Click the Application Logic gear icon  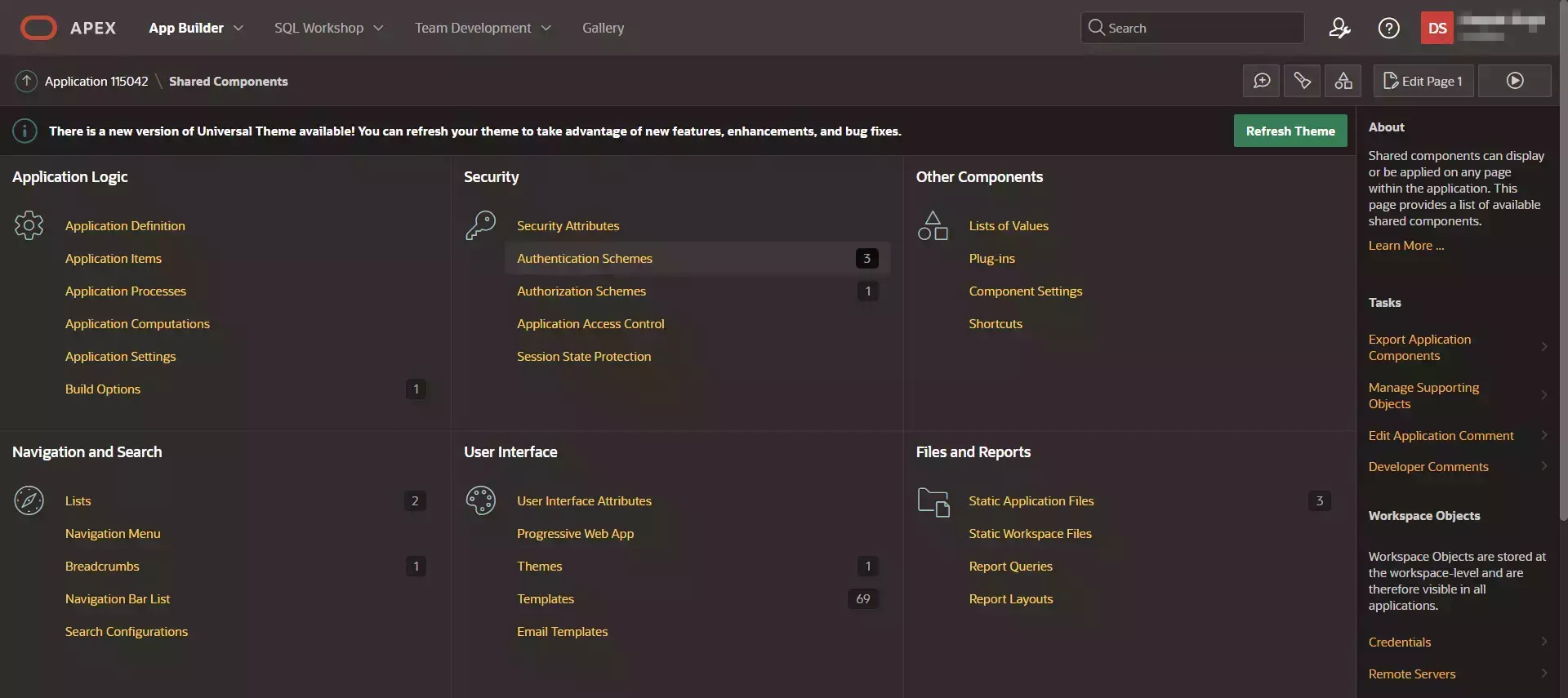point(29,225)
